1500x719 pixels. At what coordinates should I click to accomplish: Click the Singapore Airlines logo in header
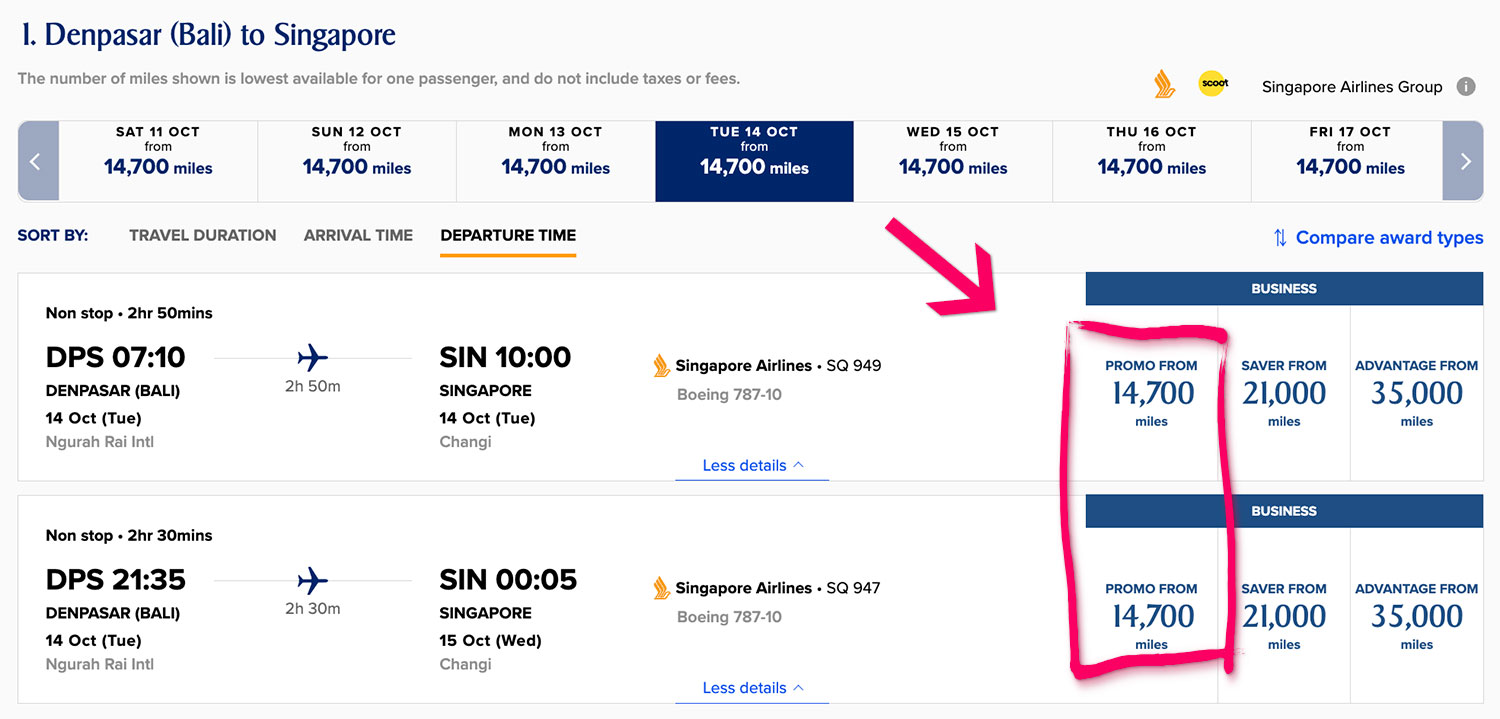click(x=1164, y=85)
